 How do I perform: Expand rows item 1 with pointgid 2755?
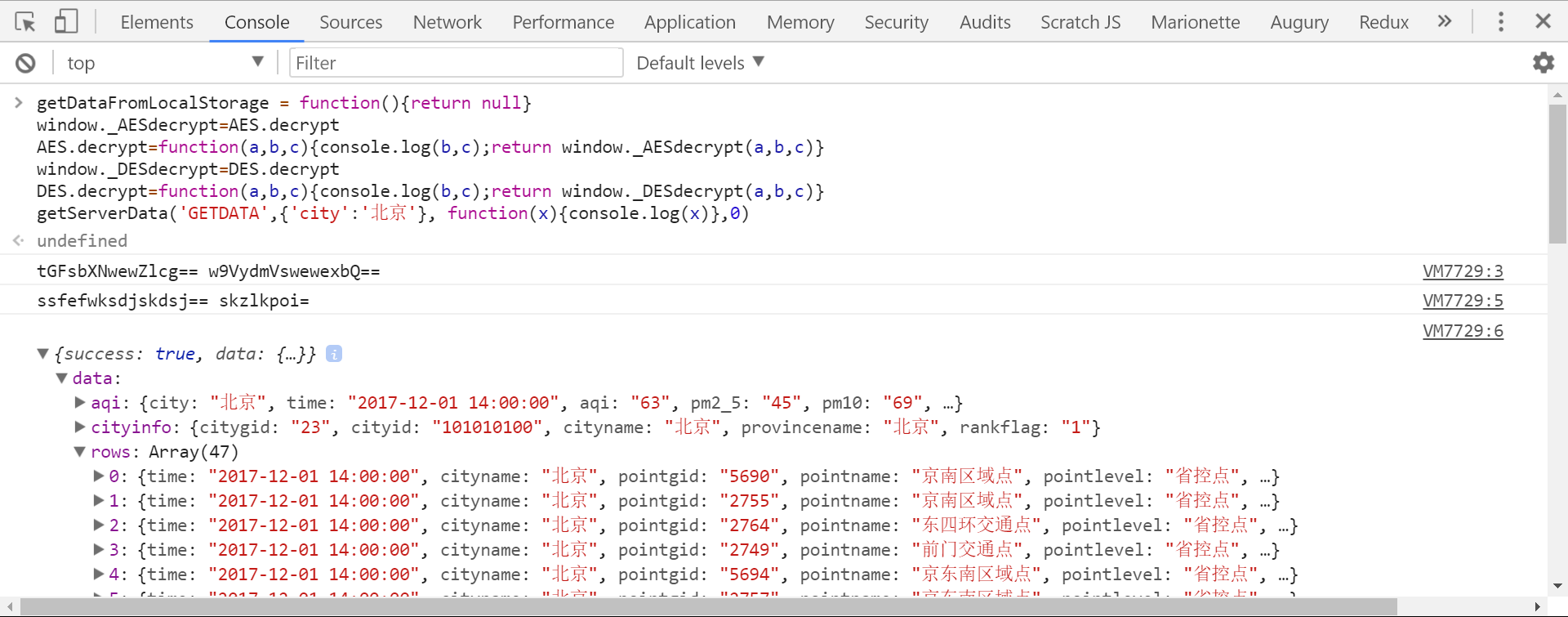(99, 500)
